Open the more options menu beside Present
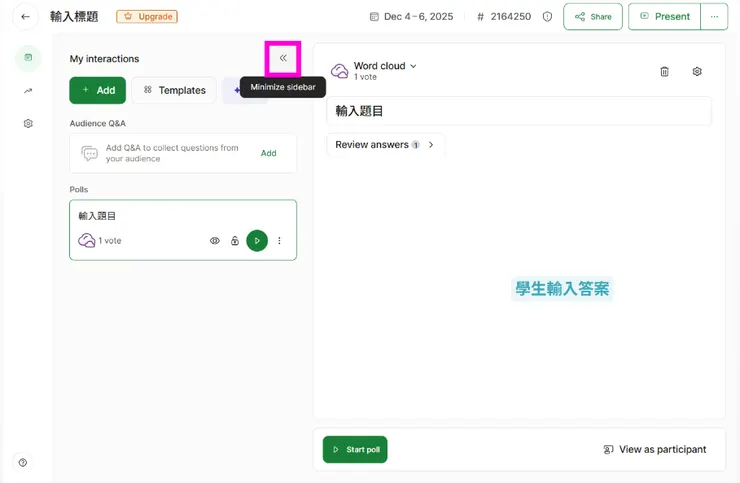This screenshot has height=483, width=740. [715, 17]
